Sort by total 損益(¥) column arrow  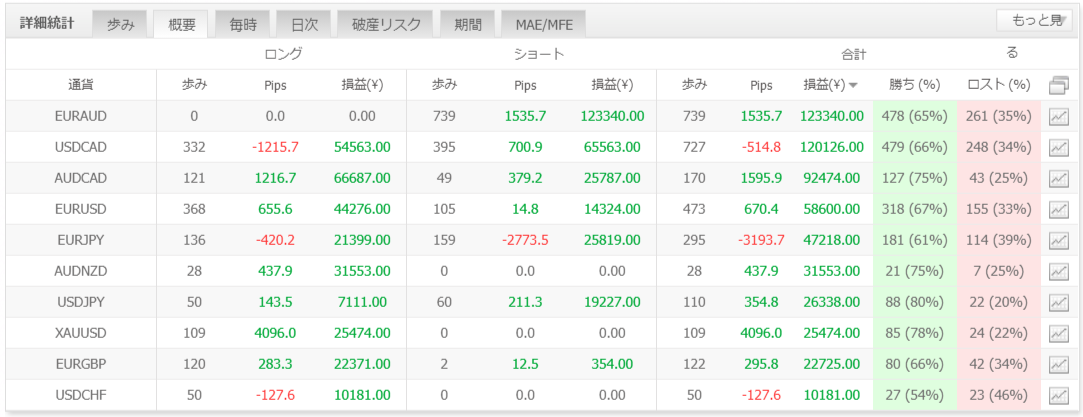[x=854, y=86]
